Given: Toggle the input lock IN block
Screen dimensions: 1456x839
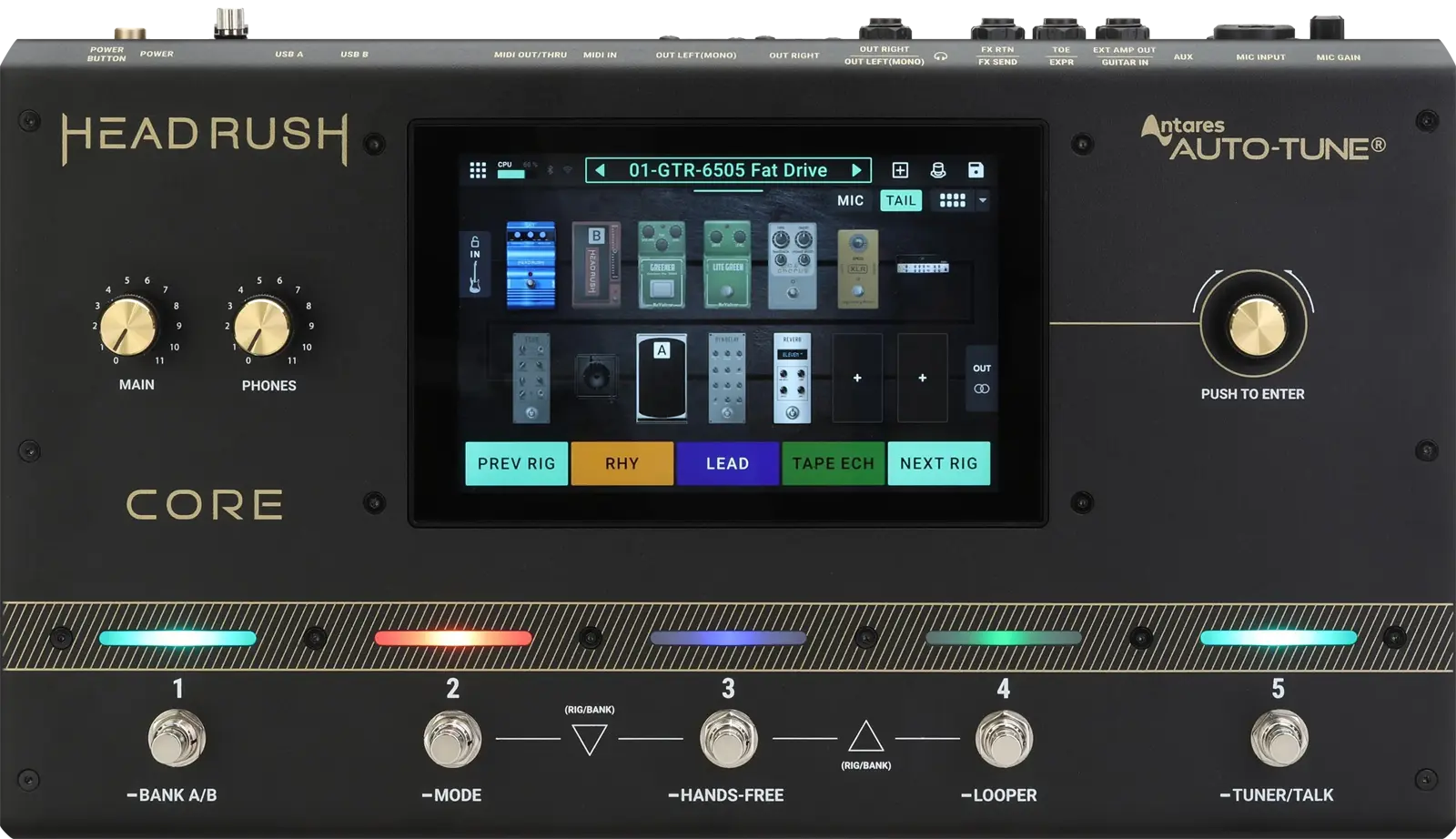Looking at the screenshot, I should [474, 265].
